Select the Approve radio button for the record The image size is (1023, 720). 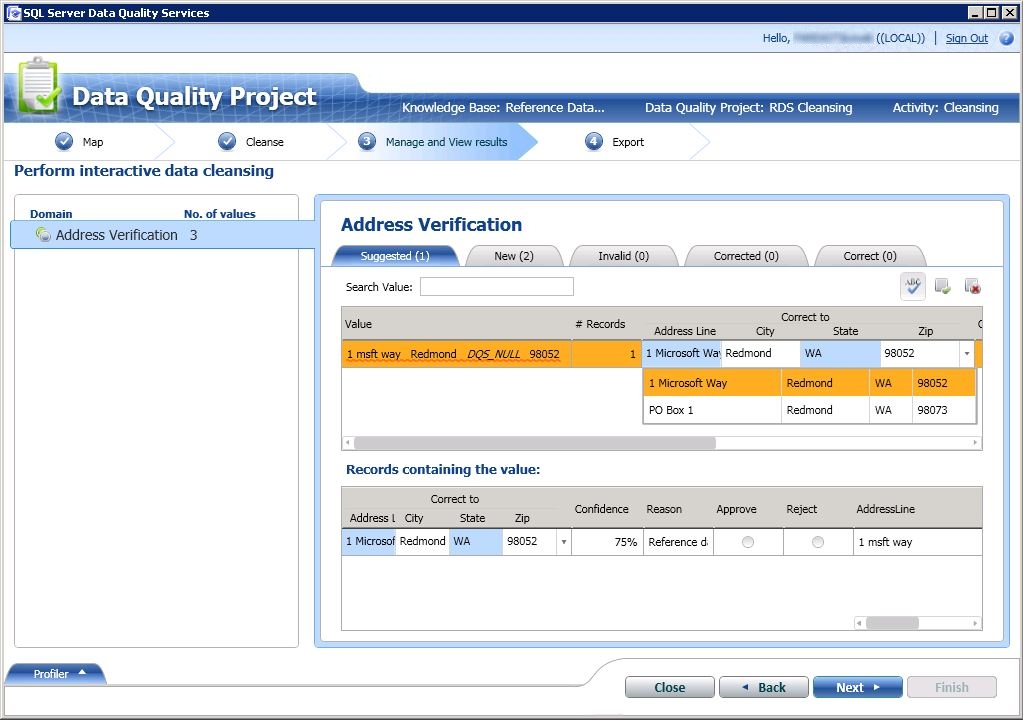point(747,541)
